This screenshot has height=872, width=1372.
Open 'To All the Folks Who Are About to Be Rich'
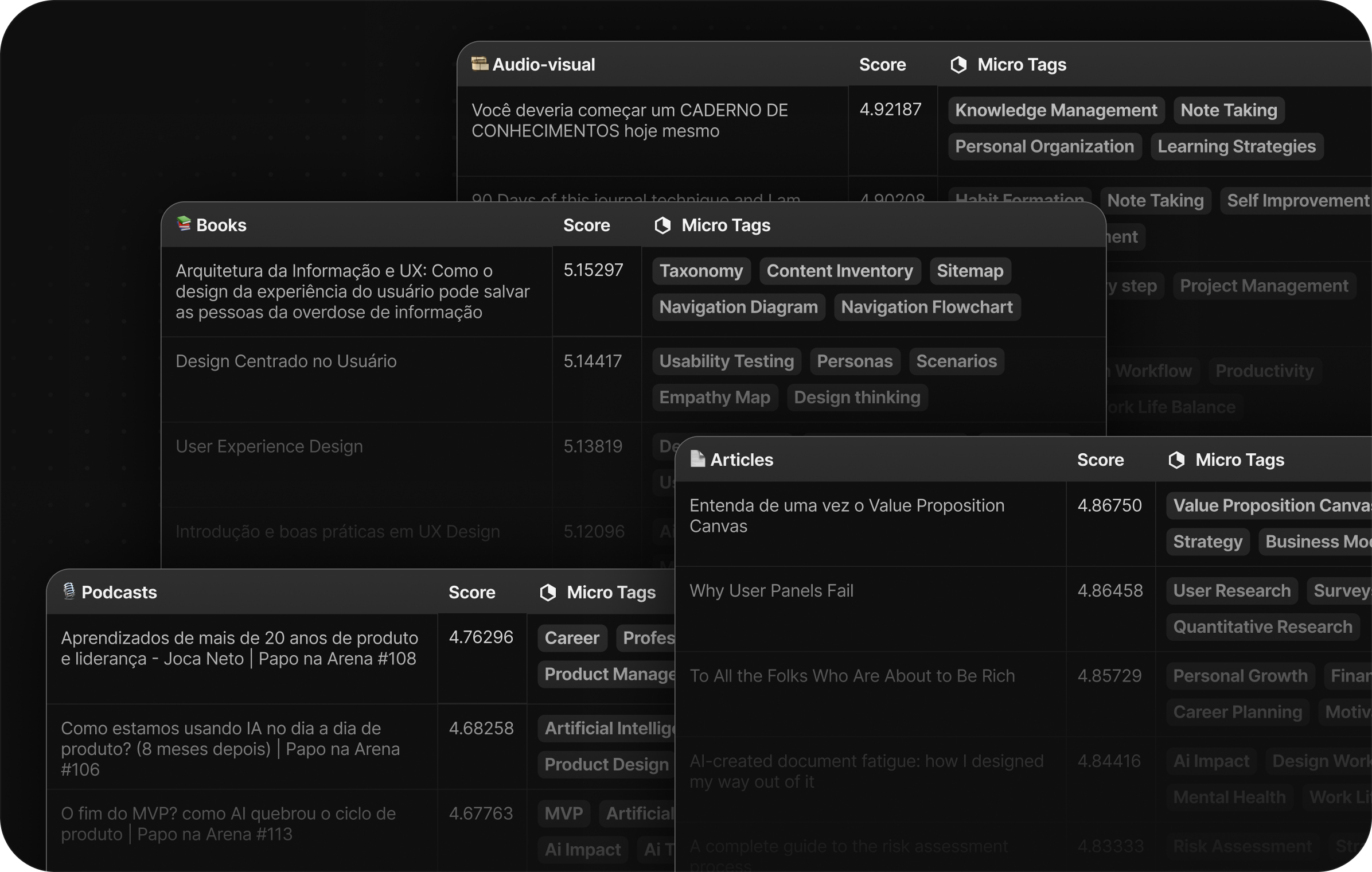tap(852, 676)
